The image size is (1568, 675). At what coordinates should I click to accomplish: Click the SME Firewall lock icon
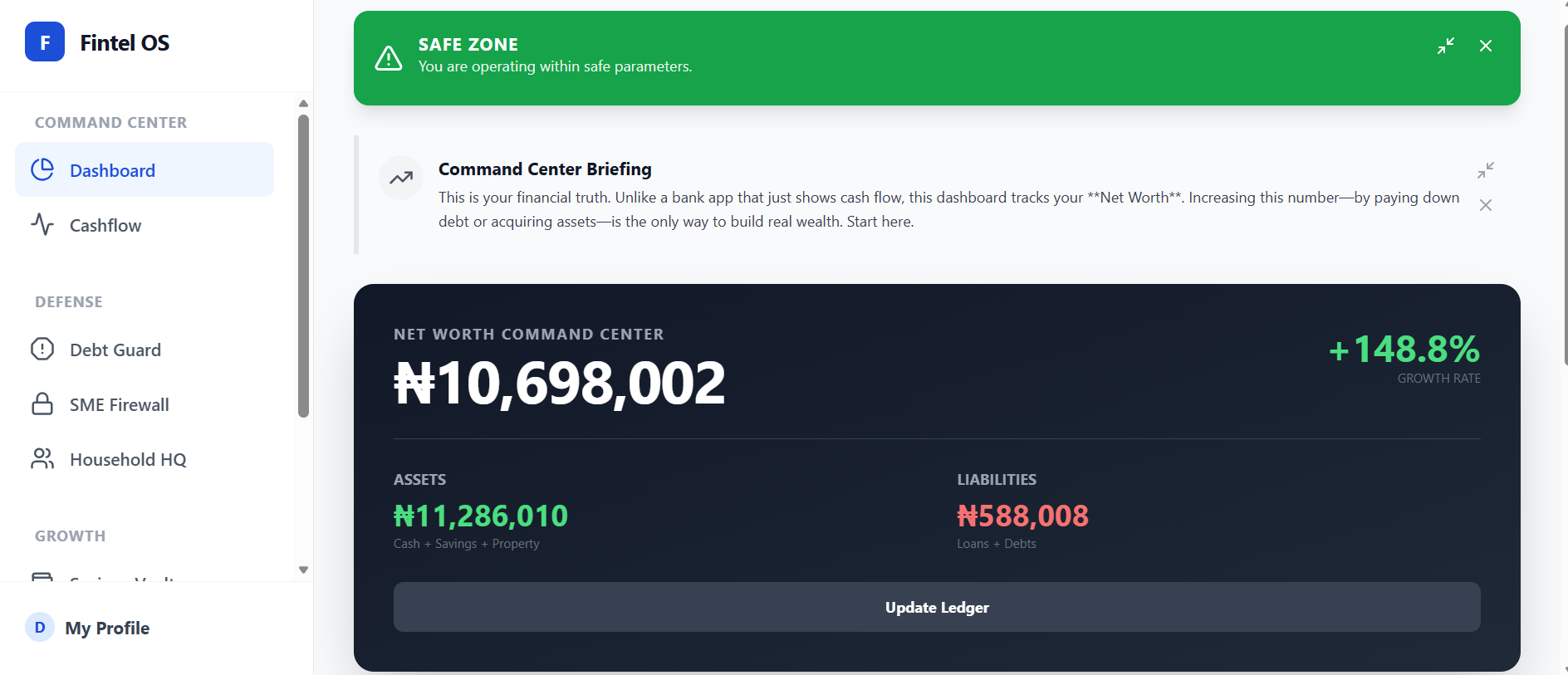click(x=42, y=404)
